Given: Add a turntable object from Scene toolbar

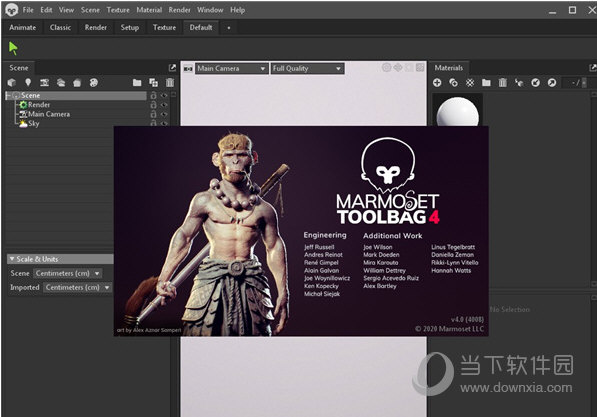Looking at the screenshot, I should 94,83.
